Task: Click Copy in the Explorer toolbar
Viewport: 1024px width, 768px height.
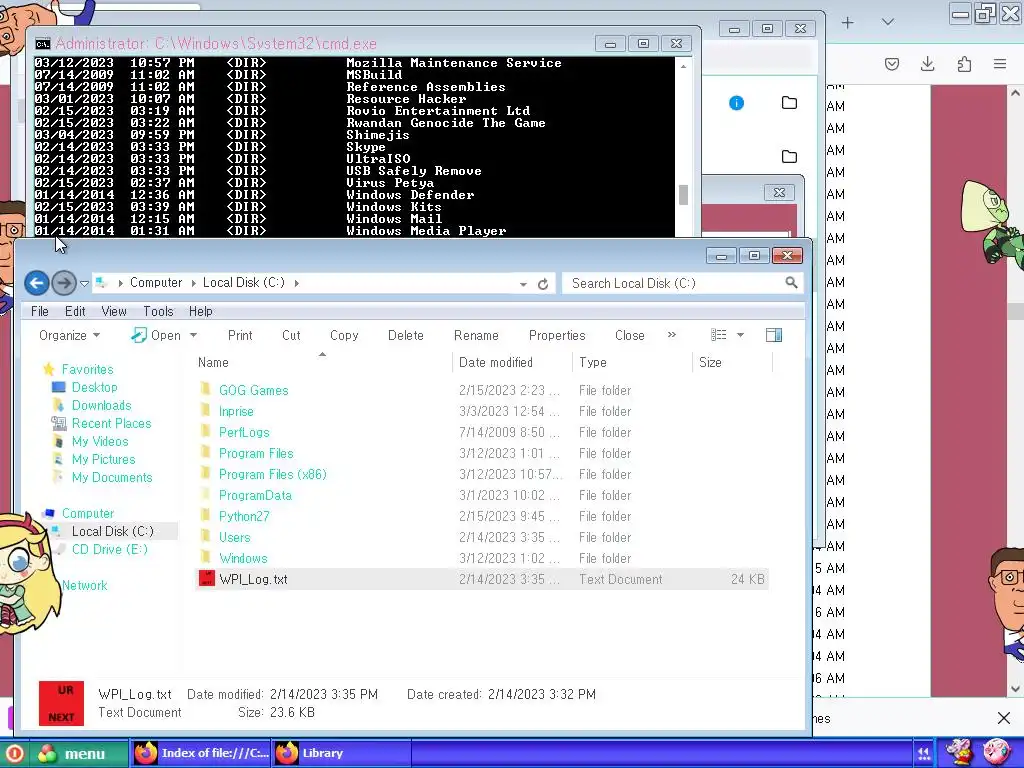Action: point(344,336)
